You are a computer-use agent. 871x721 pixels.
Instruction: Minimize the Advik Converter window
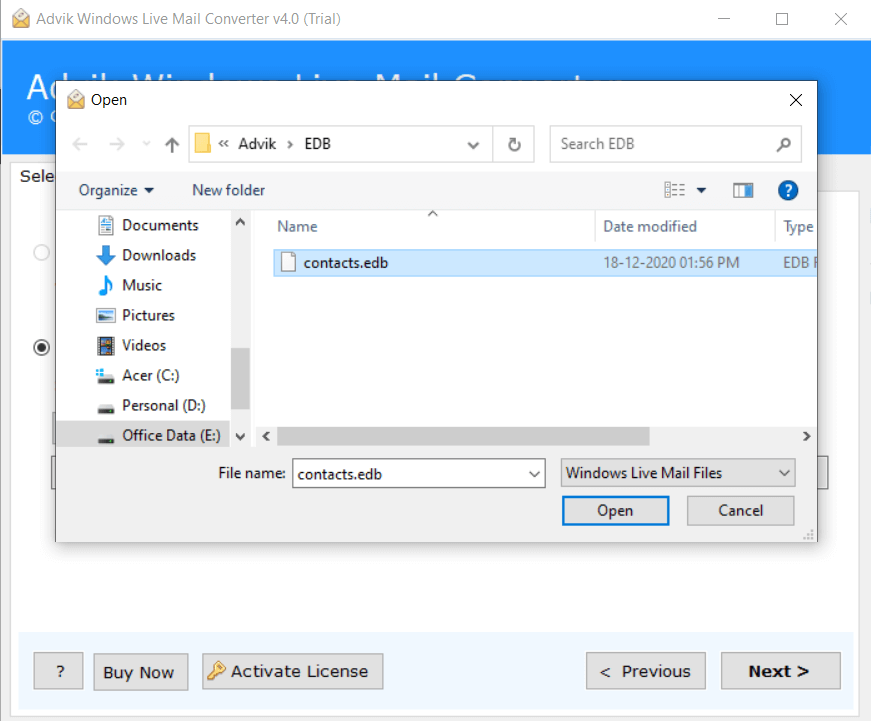coord(723,19)
